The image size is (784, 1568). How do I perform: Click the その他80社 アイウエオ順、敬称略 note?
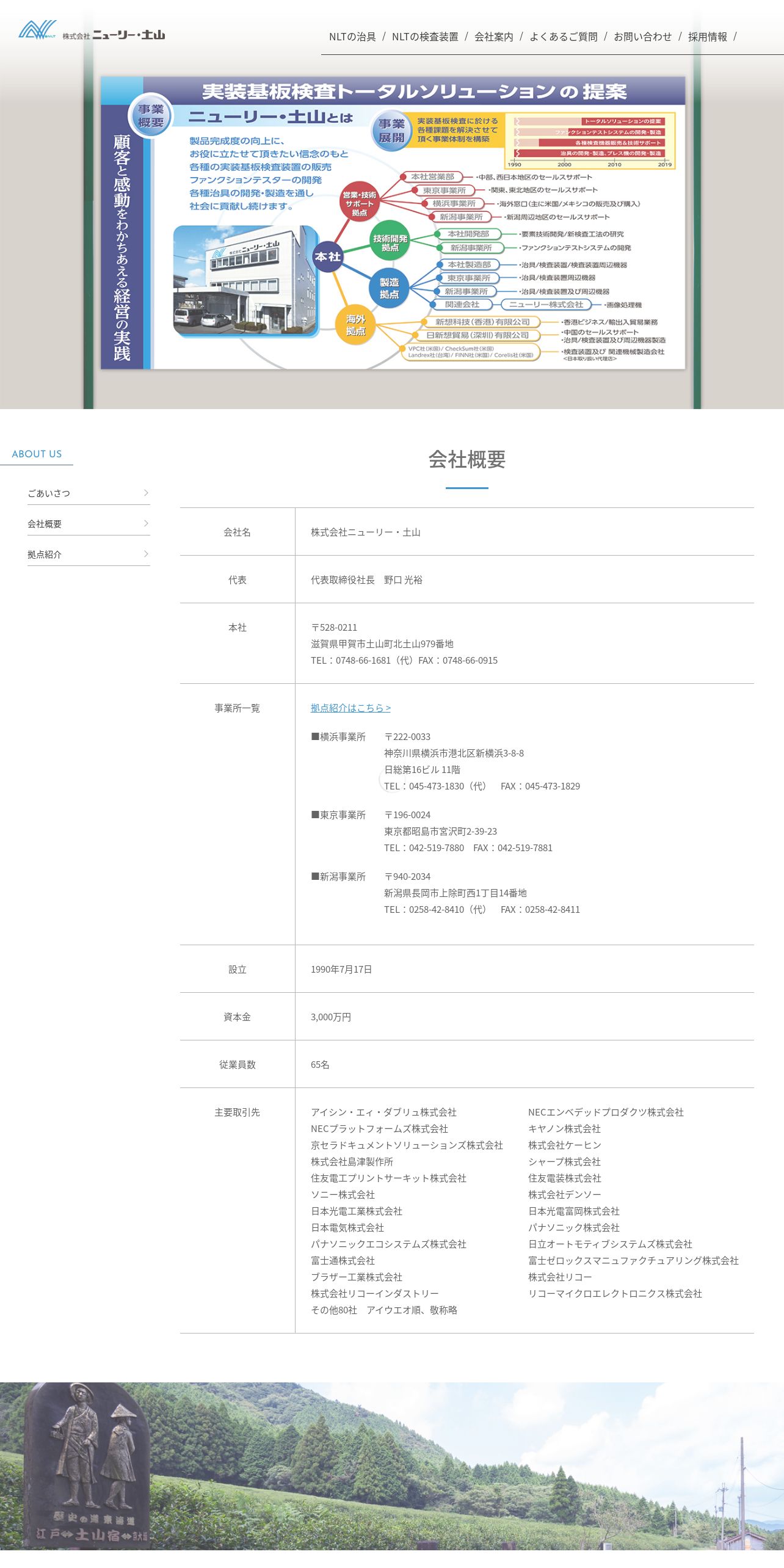pos(384,1310)
